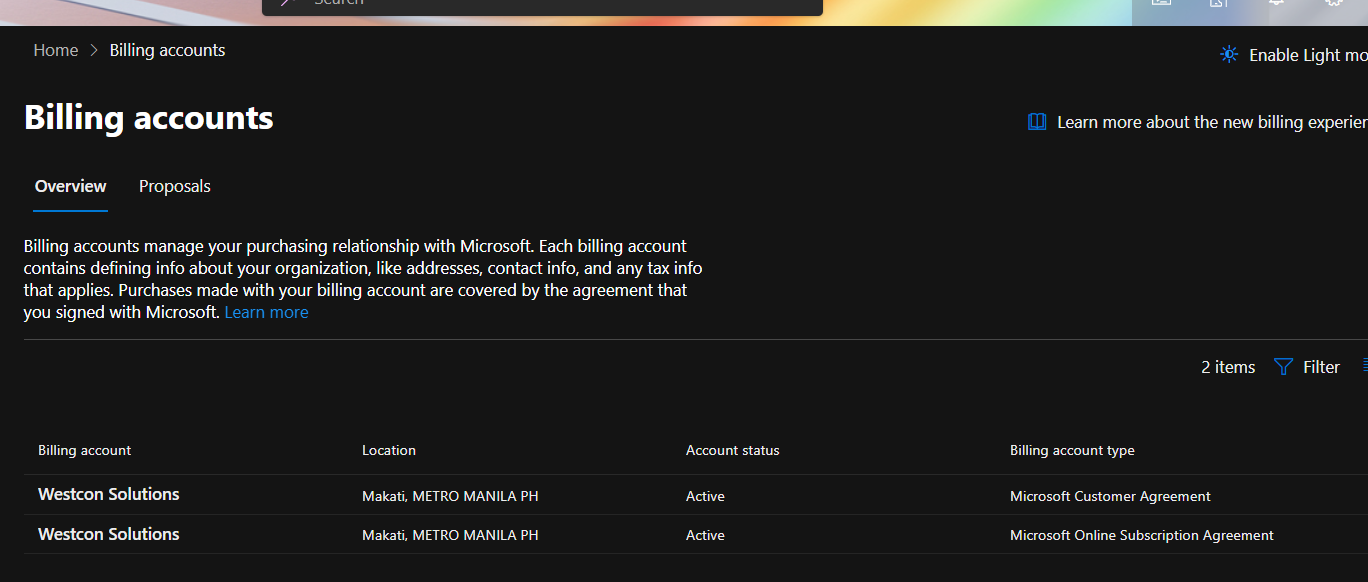Open Westcon Solutions with Microsoft Customer Agreement
The image size is (1368, 582).
click(109, 494)
